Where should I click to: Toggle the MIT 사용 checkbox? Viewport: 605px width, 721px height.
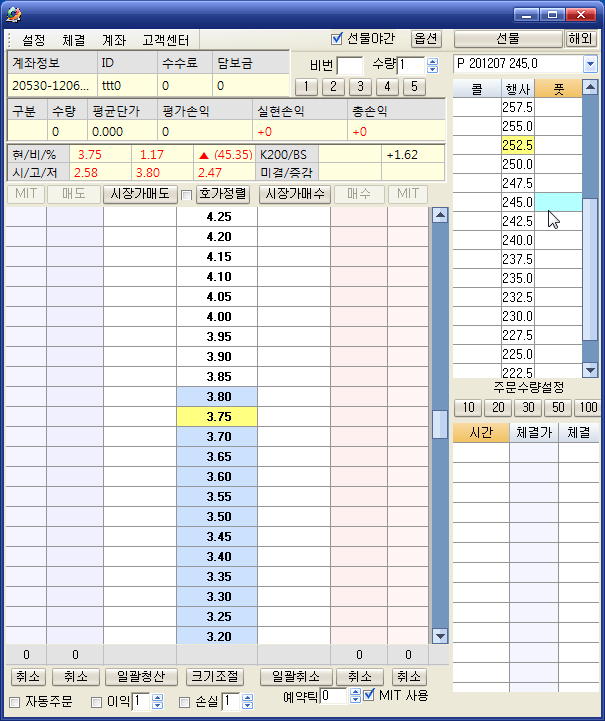[369, 694]
